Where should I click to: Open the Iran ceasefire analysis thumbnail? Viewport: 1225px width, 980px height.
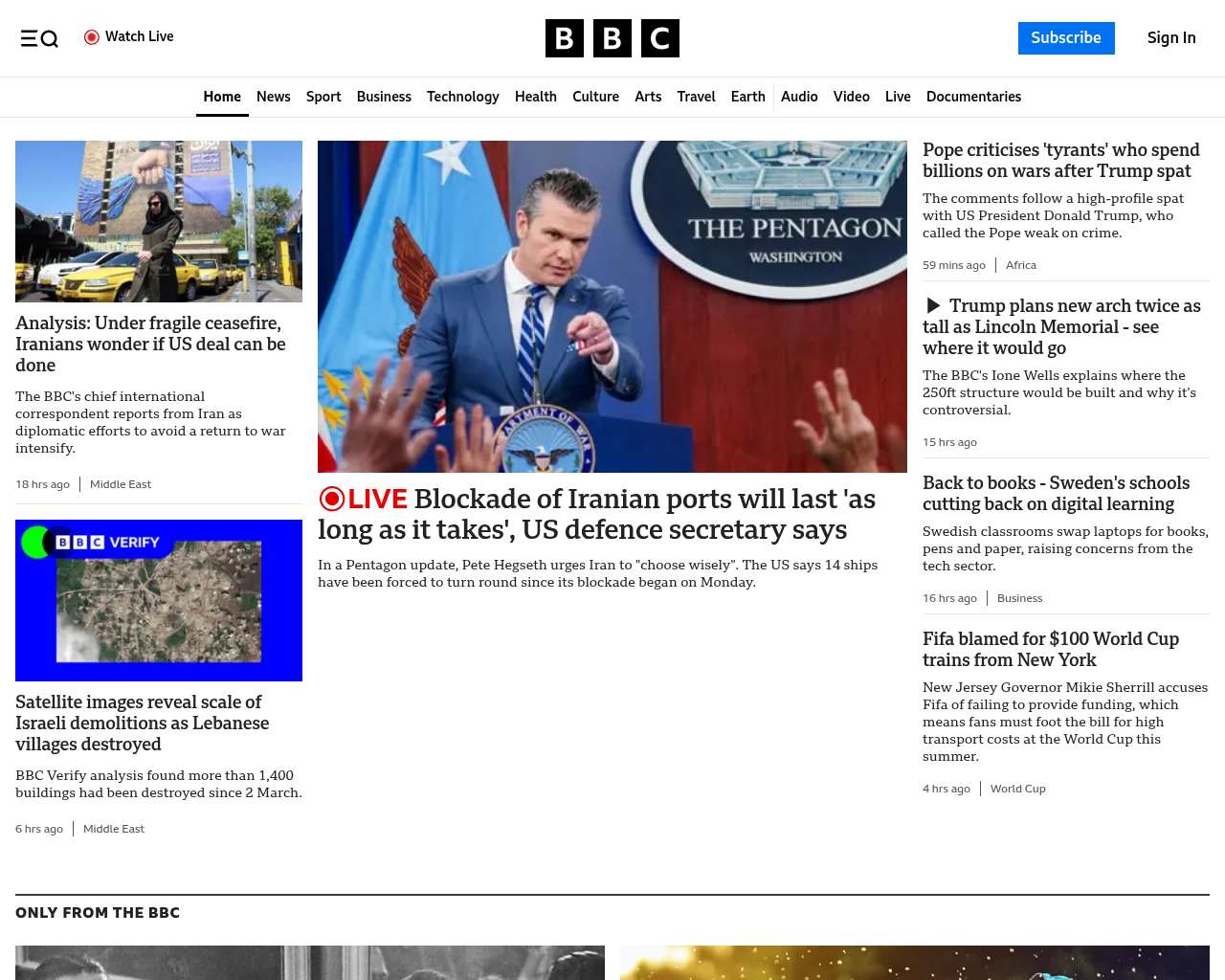coord(159,221)
